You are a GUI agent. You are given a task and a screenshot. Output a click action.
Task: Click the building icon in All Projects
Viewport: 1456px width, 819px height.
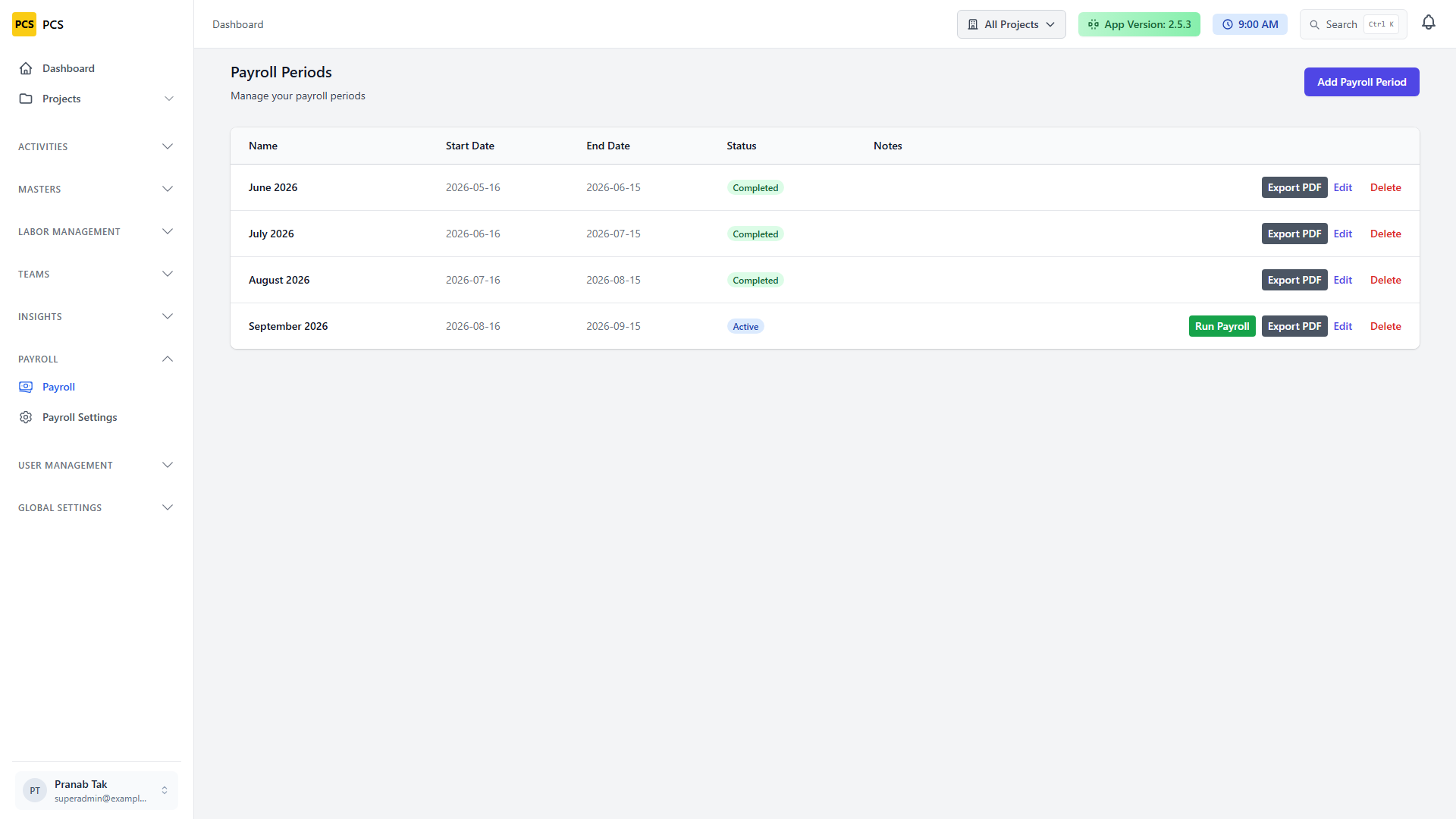973,24
